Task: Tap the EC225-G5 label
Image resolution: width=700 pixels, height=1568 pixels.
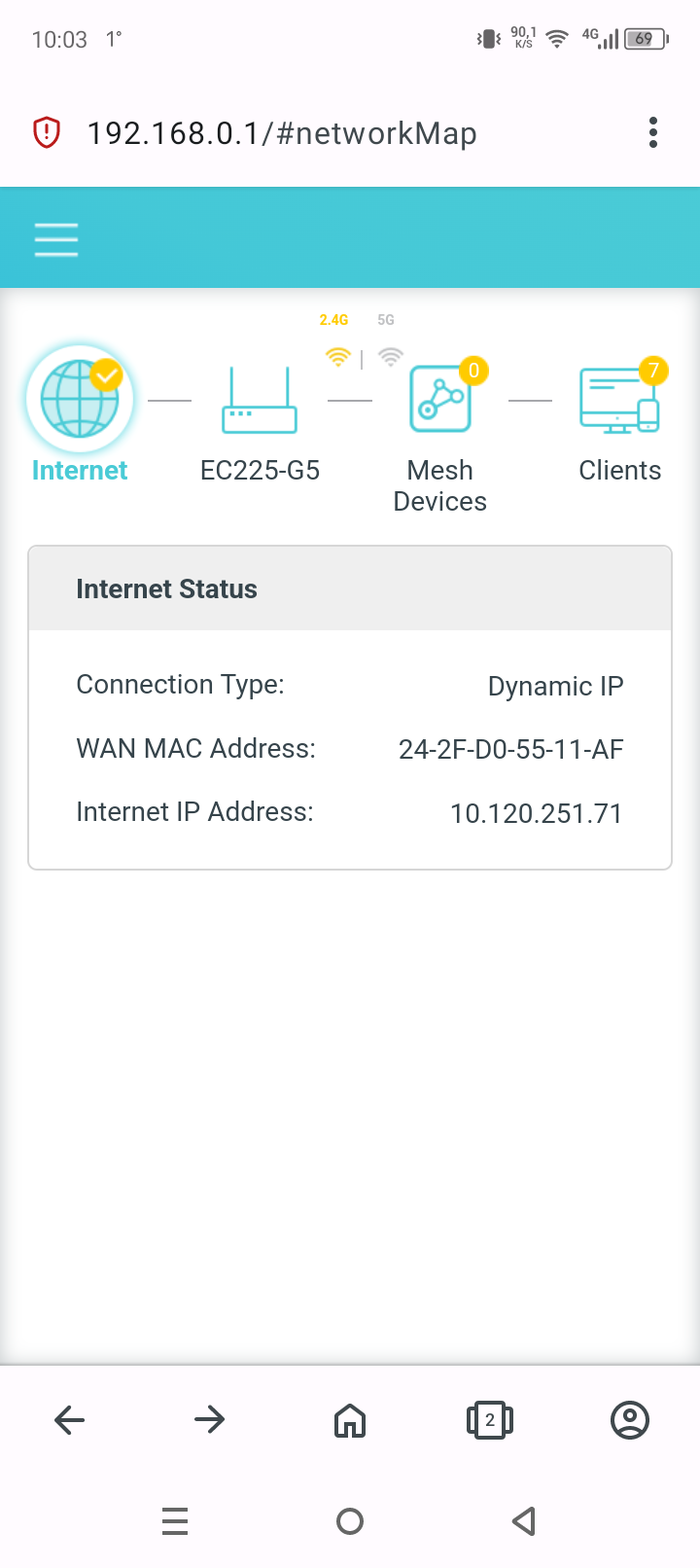Action: click(x=260, y=471)
